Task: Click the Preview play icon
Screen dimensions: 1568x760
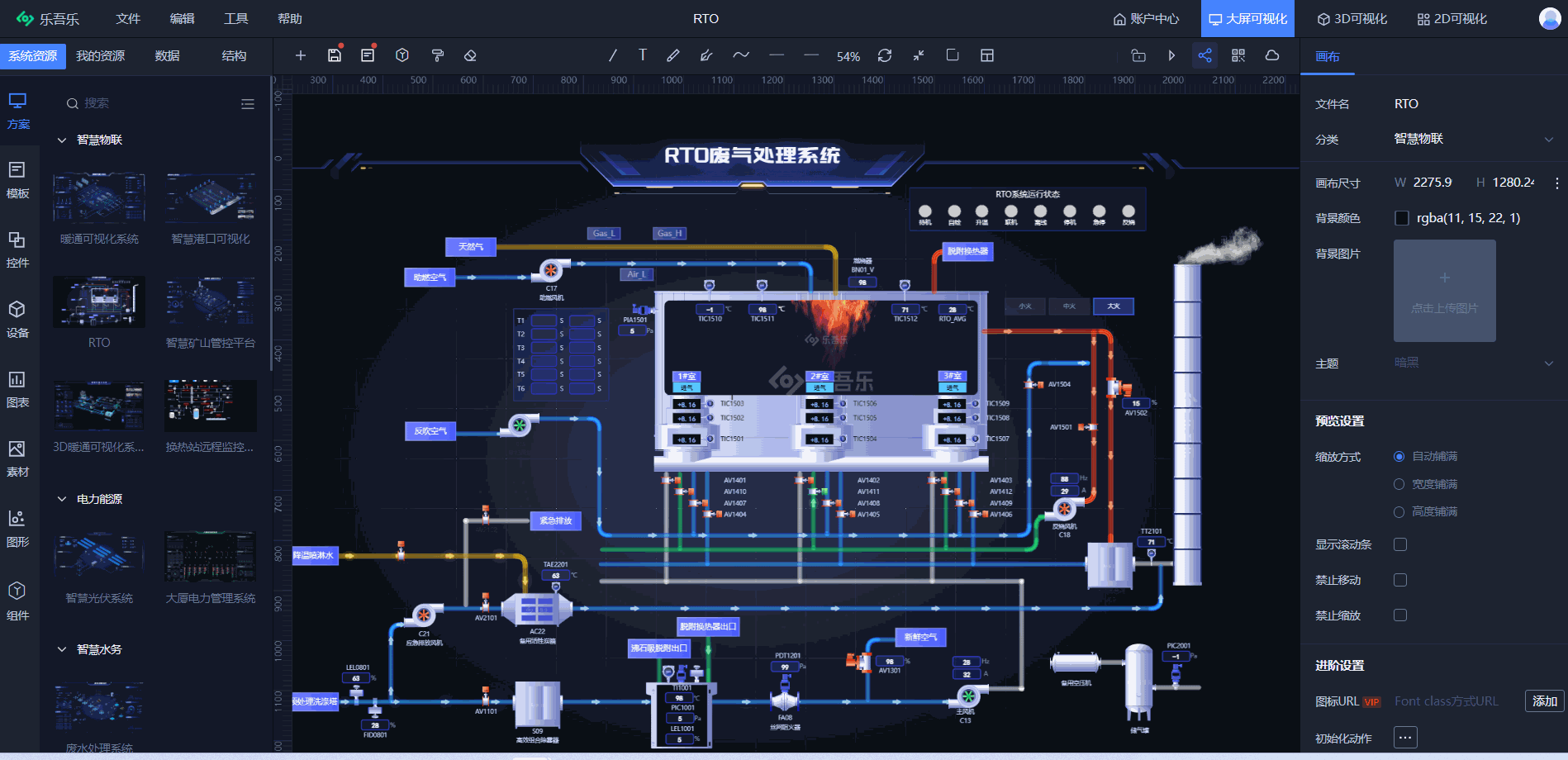Action: [1171, 55]
